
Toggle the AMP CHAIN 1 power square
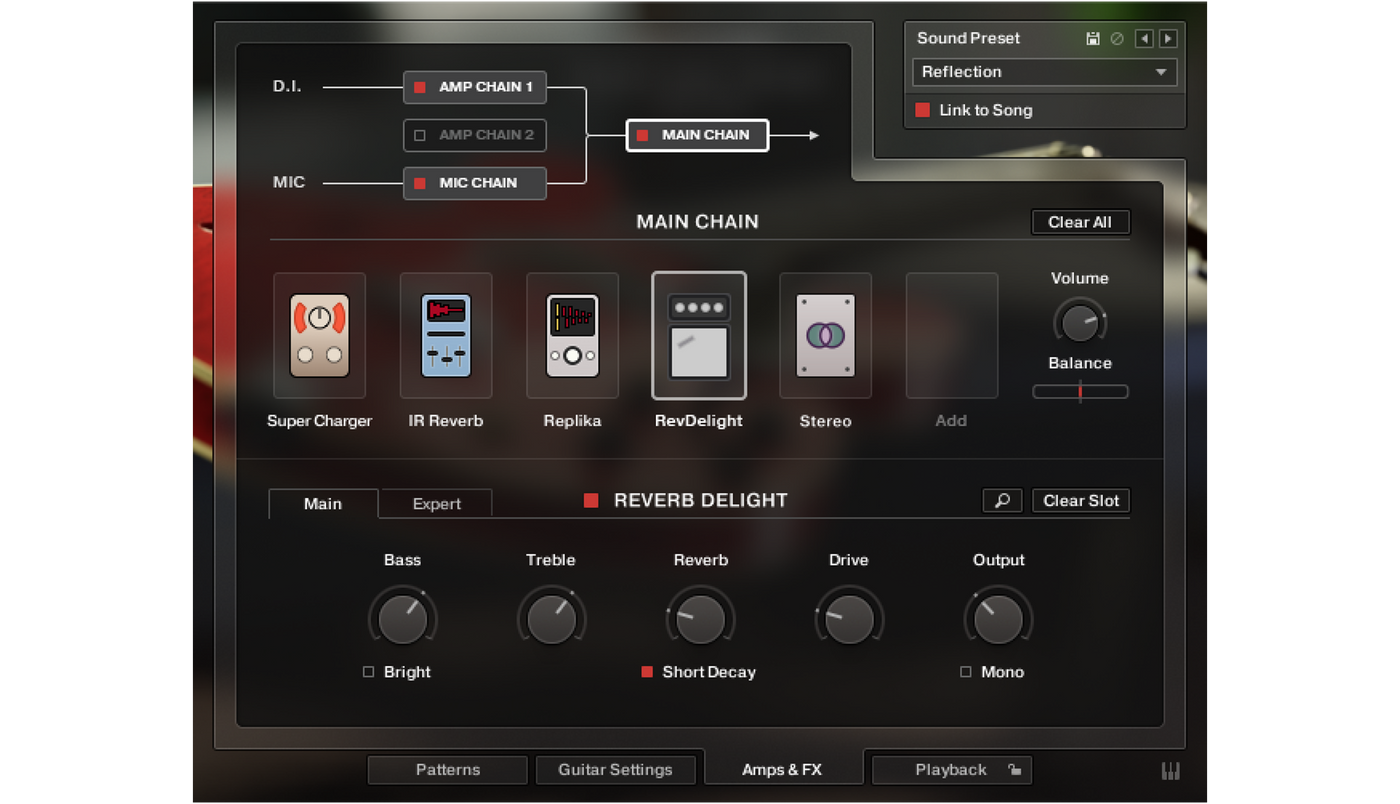420,87
